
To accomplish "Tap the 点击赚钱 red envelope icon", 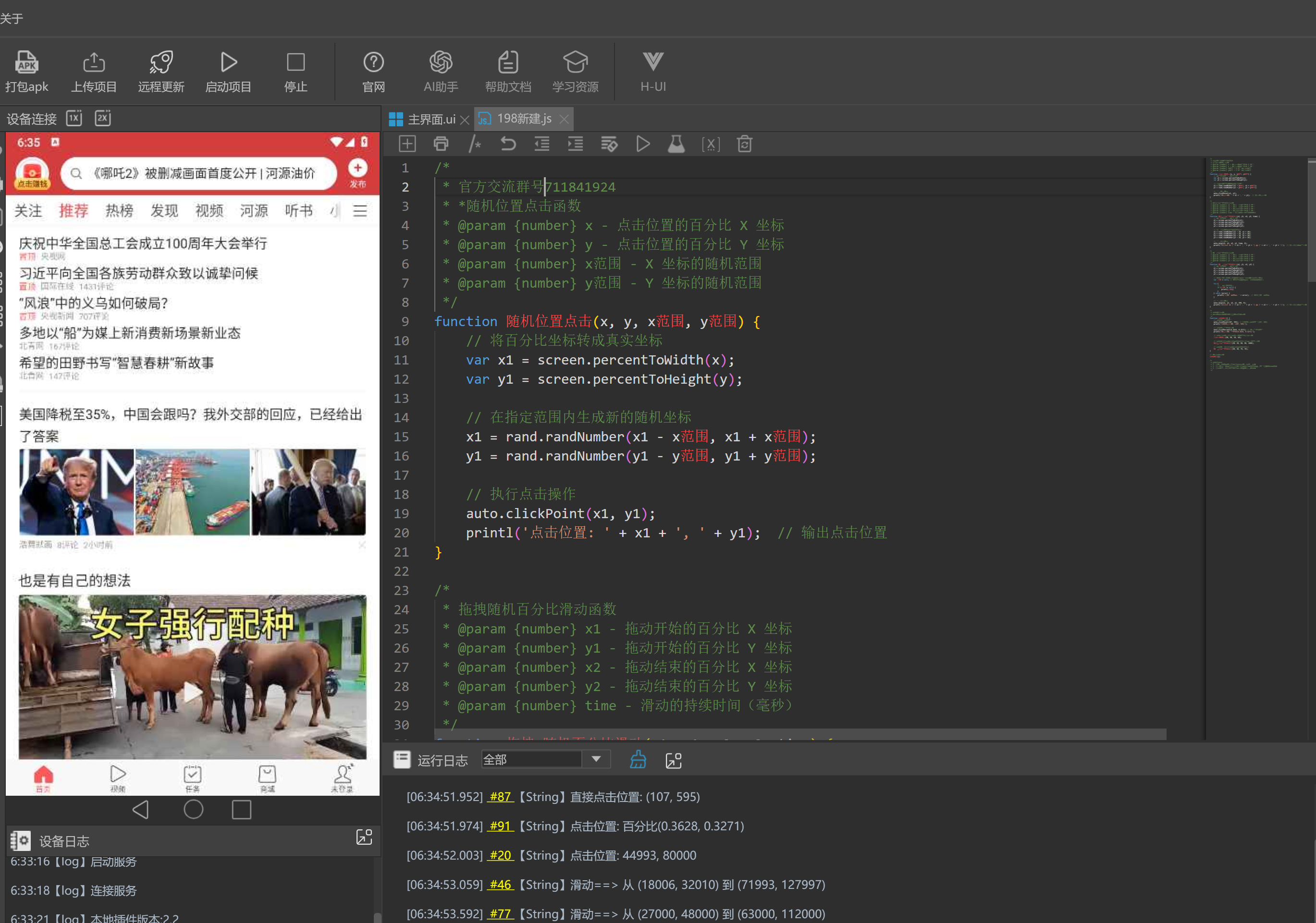I will (x=32, y=173).
